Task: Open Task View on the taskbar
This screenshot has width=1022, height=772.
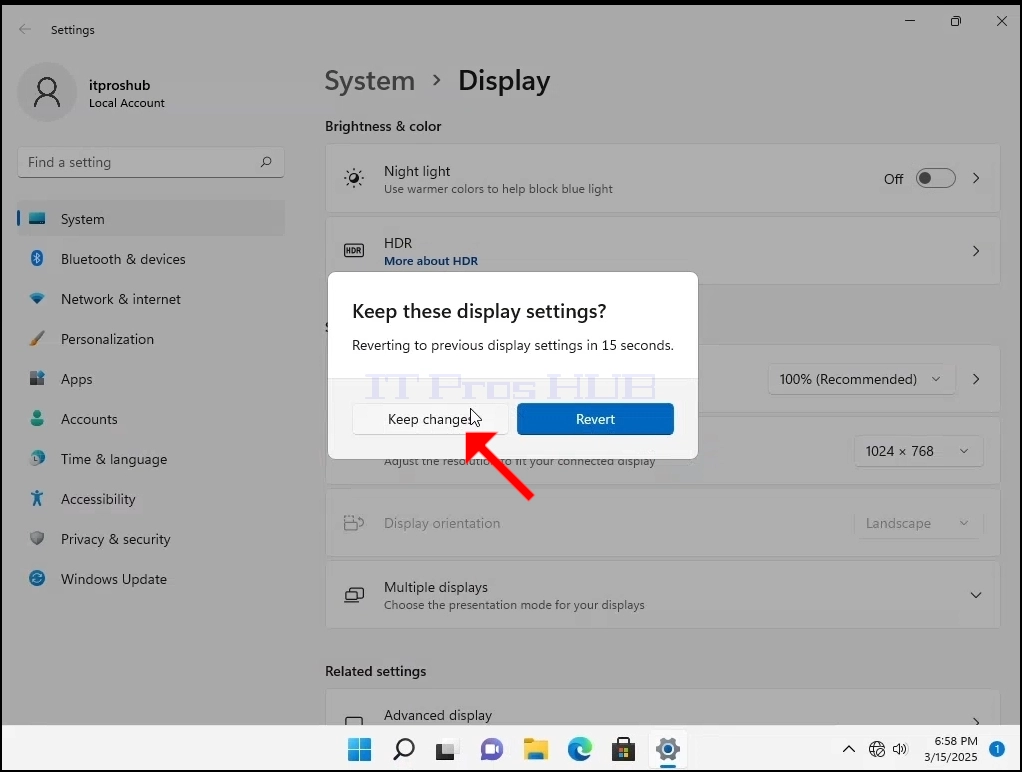Action: click(x=447, y=750)
